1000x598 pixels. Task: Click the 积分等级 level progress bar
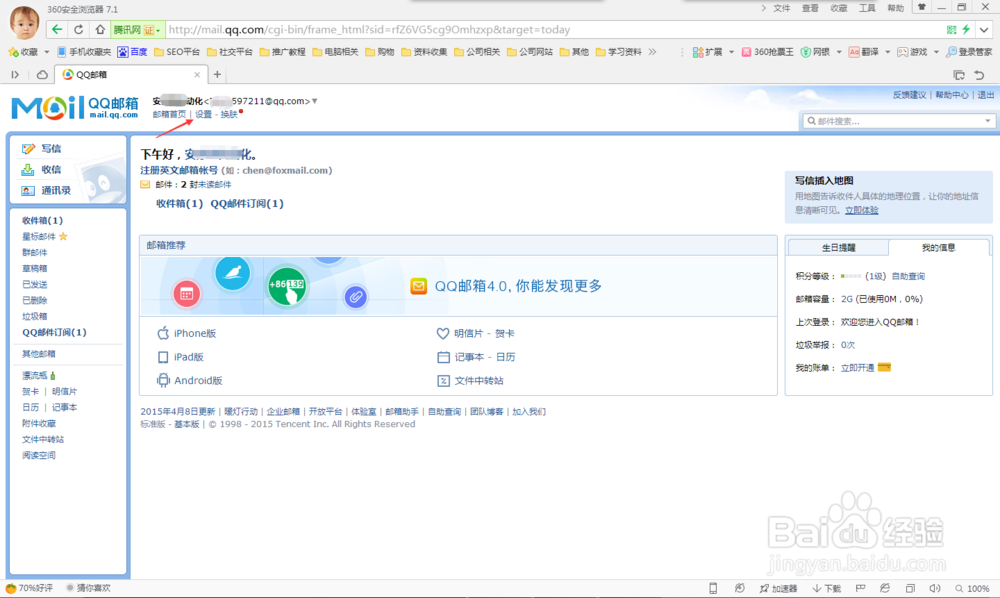pyautogui.click(x=851, y=276)
